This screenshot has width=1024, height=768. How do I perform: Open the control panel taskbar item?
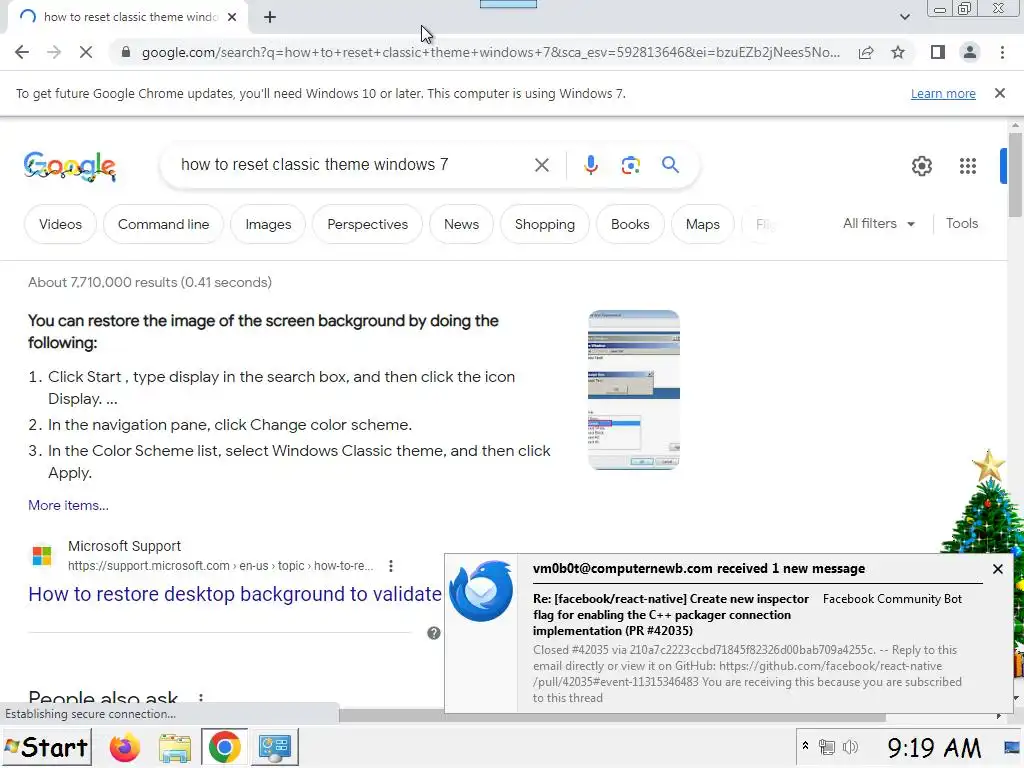[274, 747]
